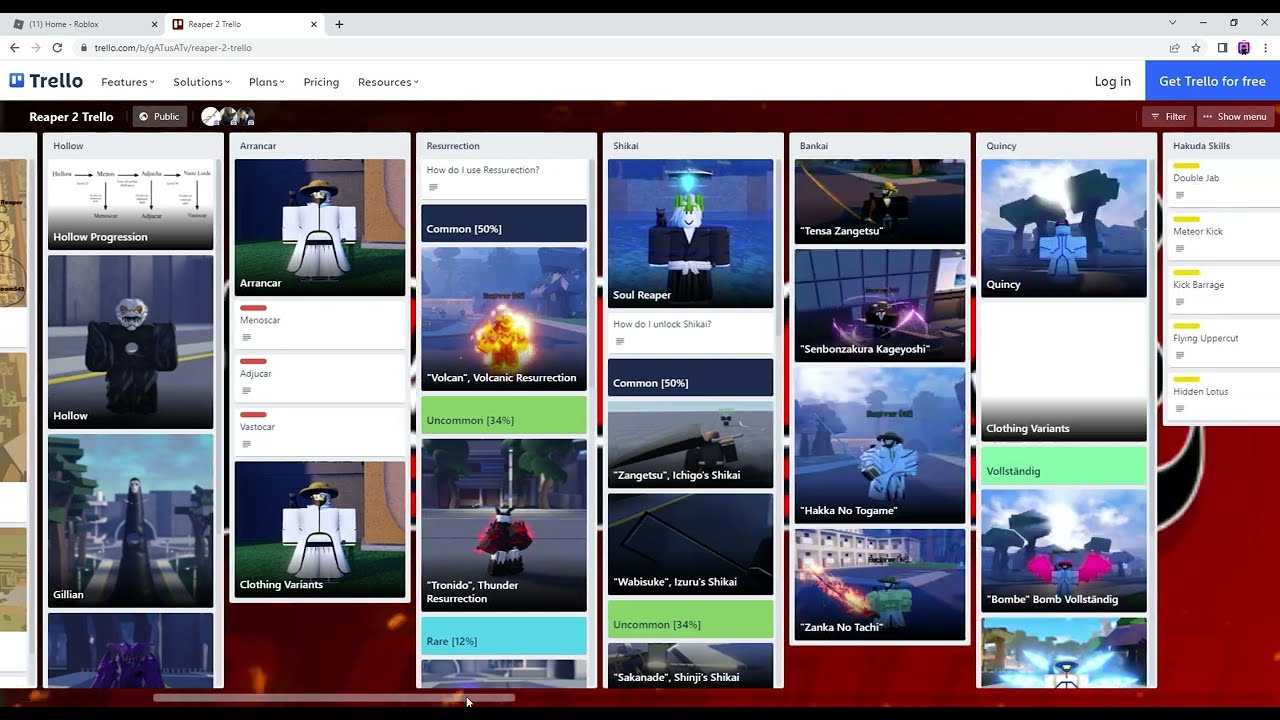
Task: Click description icon on Hidden Lotus card
Action: click(x=1180, y=409)
